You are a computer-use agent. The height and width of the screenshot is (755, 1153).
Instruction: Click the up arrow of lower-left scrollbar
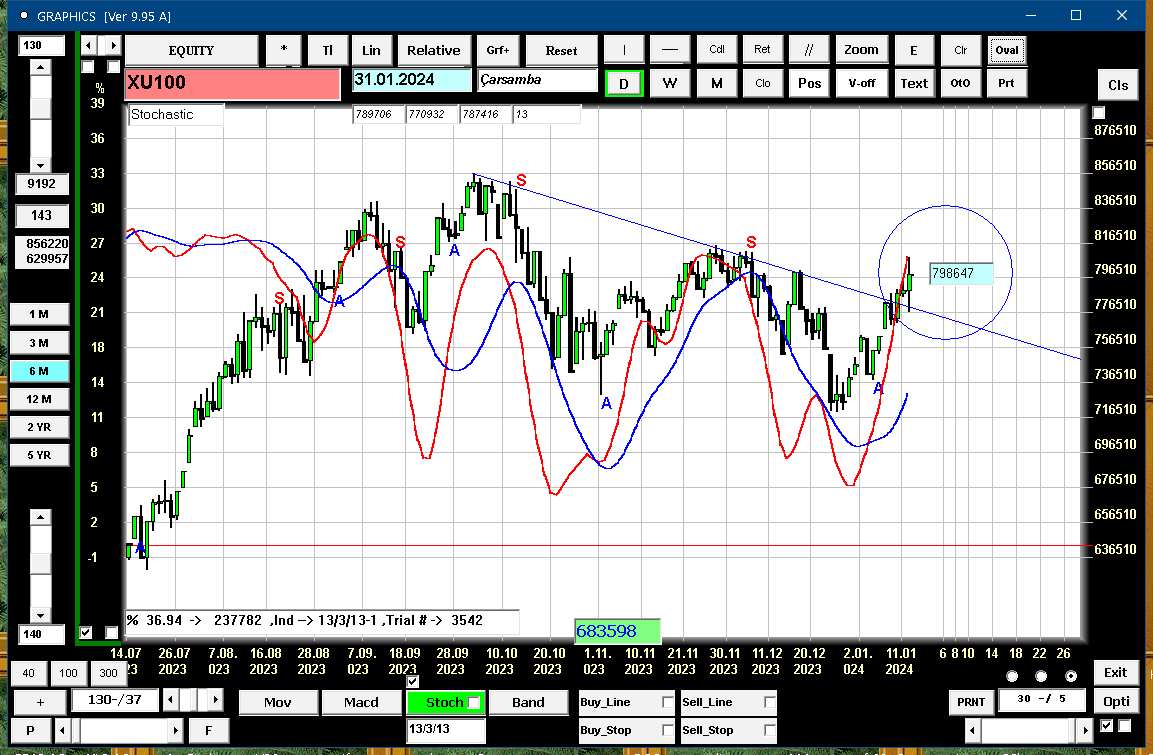40,518
